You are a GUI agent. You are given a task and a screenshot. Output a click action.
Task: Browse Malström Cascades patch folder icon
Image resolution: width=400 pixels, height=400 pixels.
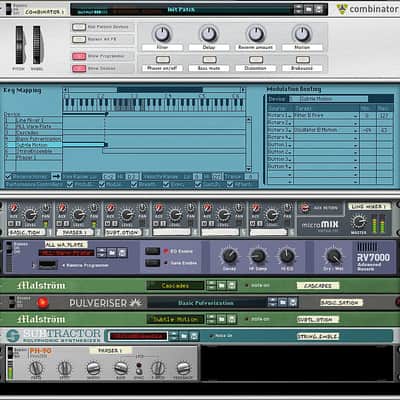[x=221, y=285]
